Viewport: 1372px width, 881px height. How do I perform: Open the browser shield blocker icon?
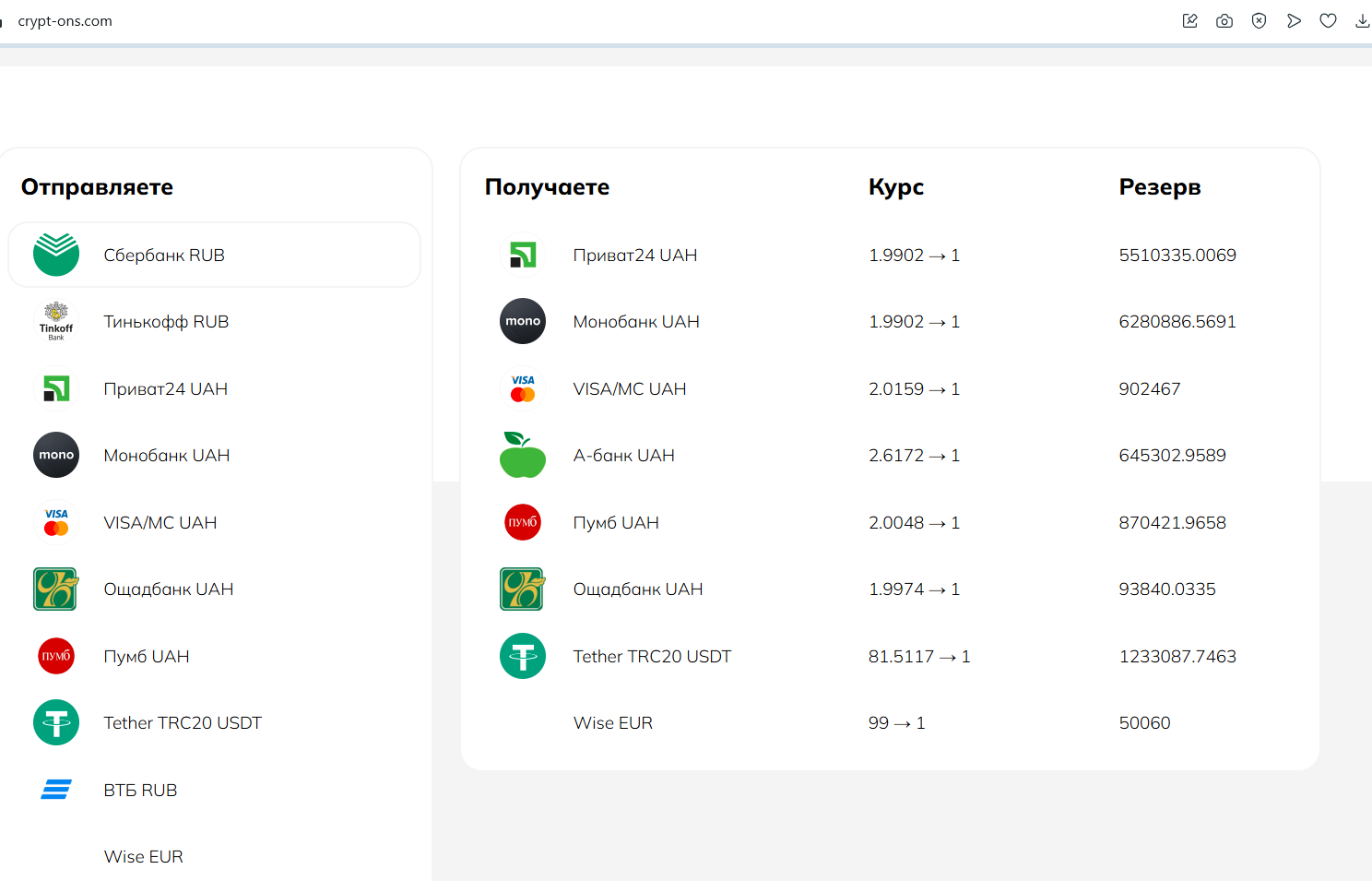[x=1259, y=20]
